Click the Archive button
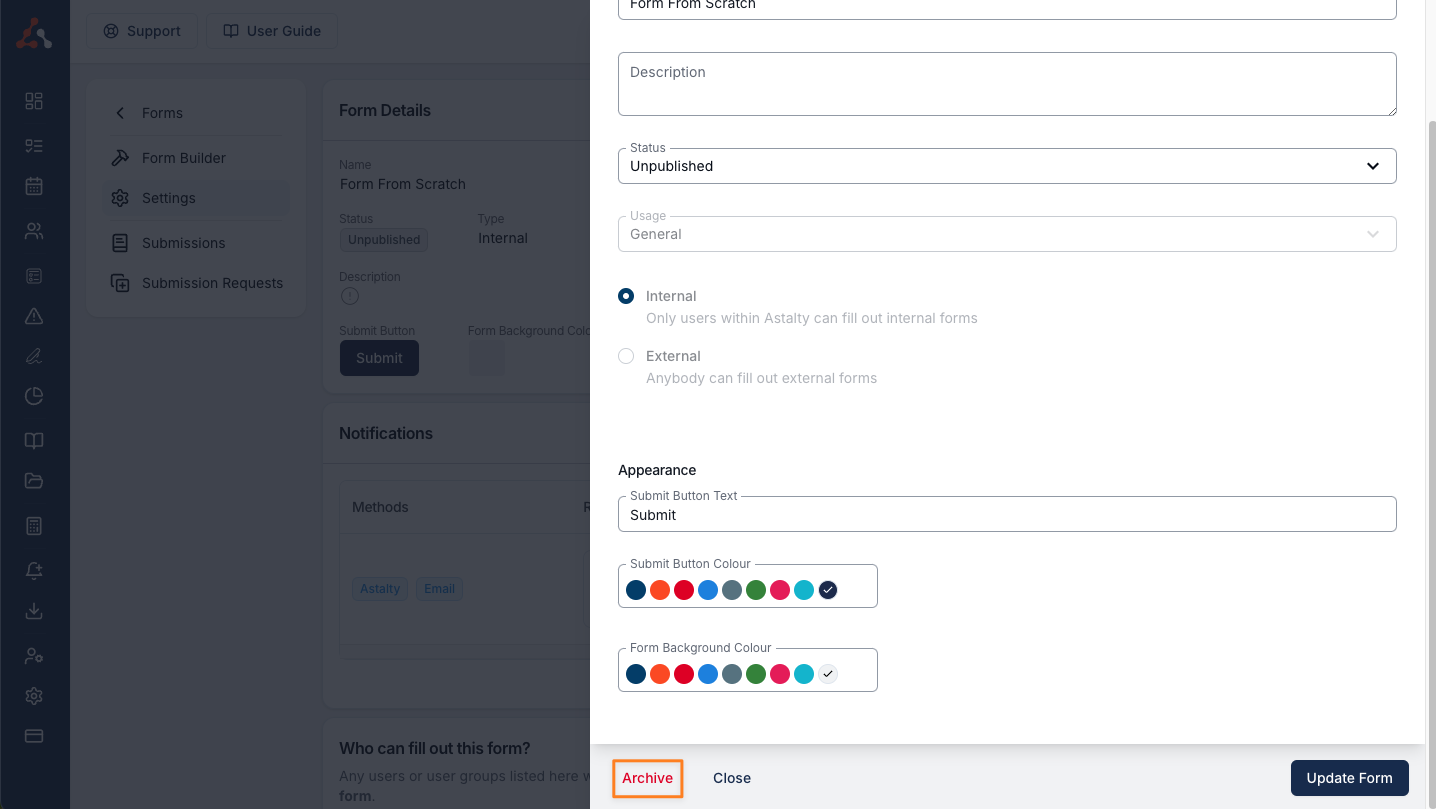Screen dimensions: 1436x809 point(647,778)
